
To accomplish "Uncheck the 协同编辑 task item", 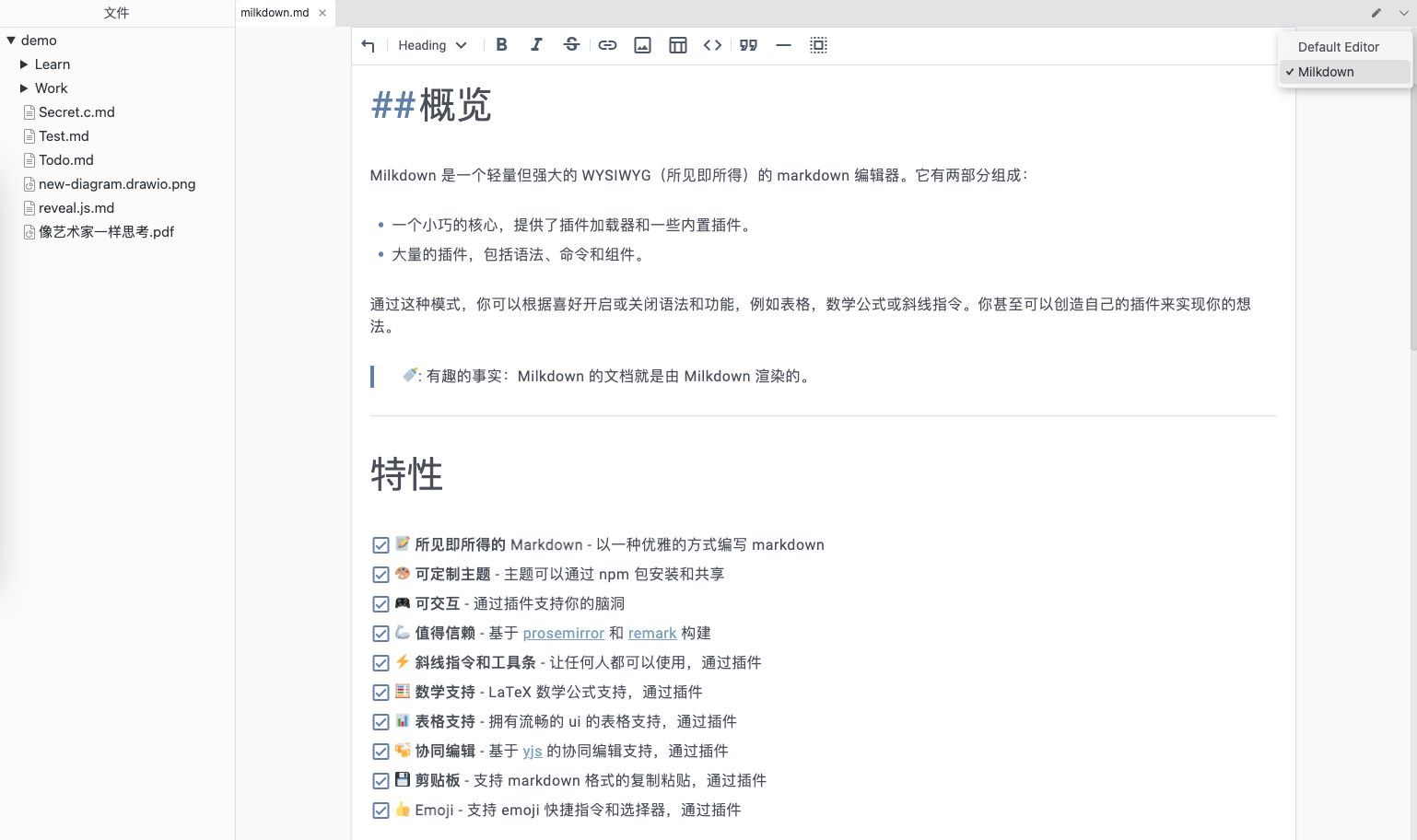I will [381, 752].
